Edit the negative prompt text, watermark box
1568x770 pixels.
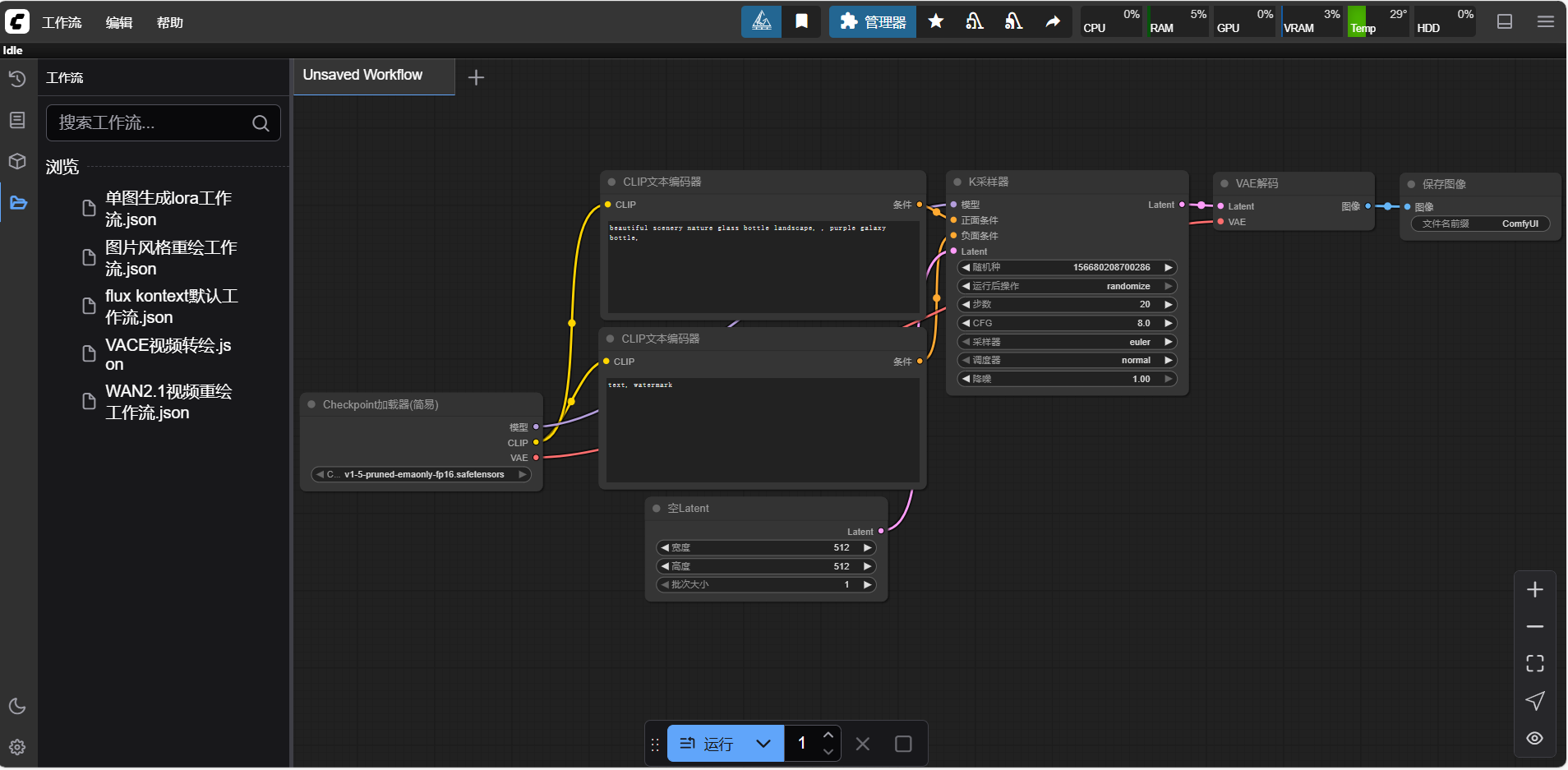coord(763,430)
